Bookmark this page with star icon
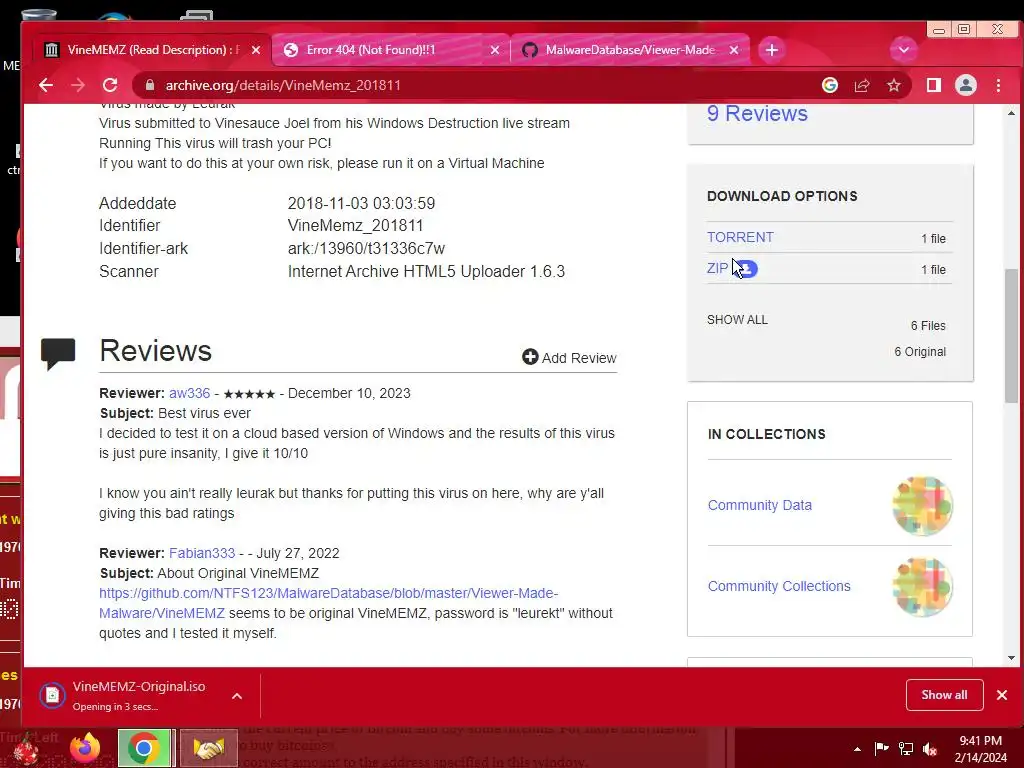 tap(893, 85)
